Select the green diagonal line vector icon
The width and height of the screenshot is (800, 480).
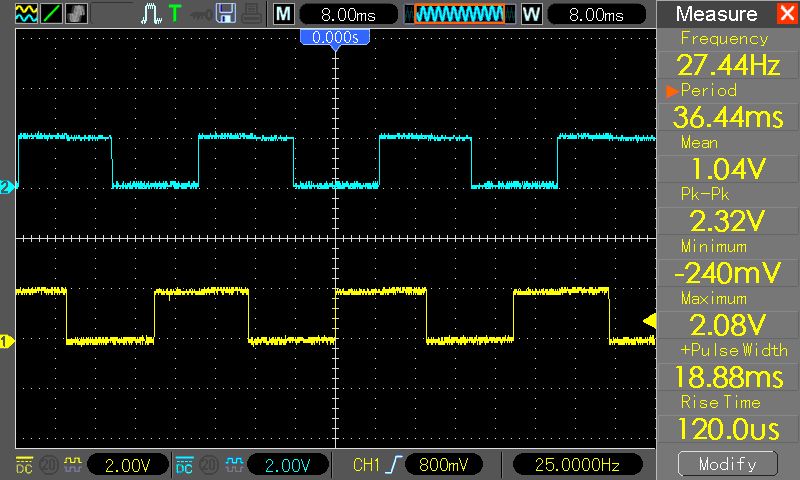pos(52,14)
